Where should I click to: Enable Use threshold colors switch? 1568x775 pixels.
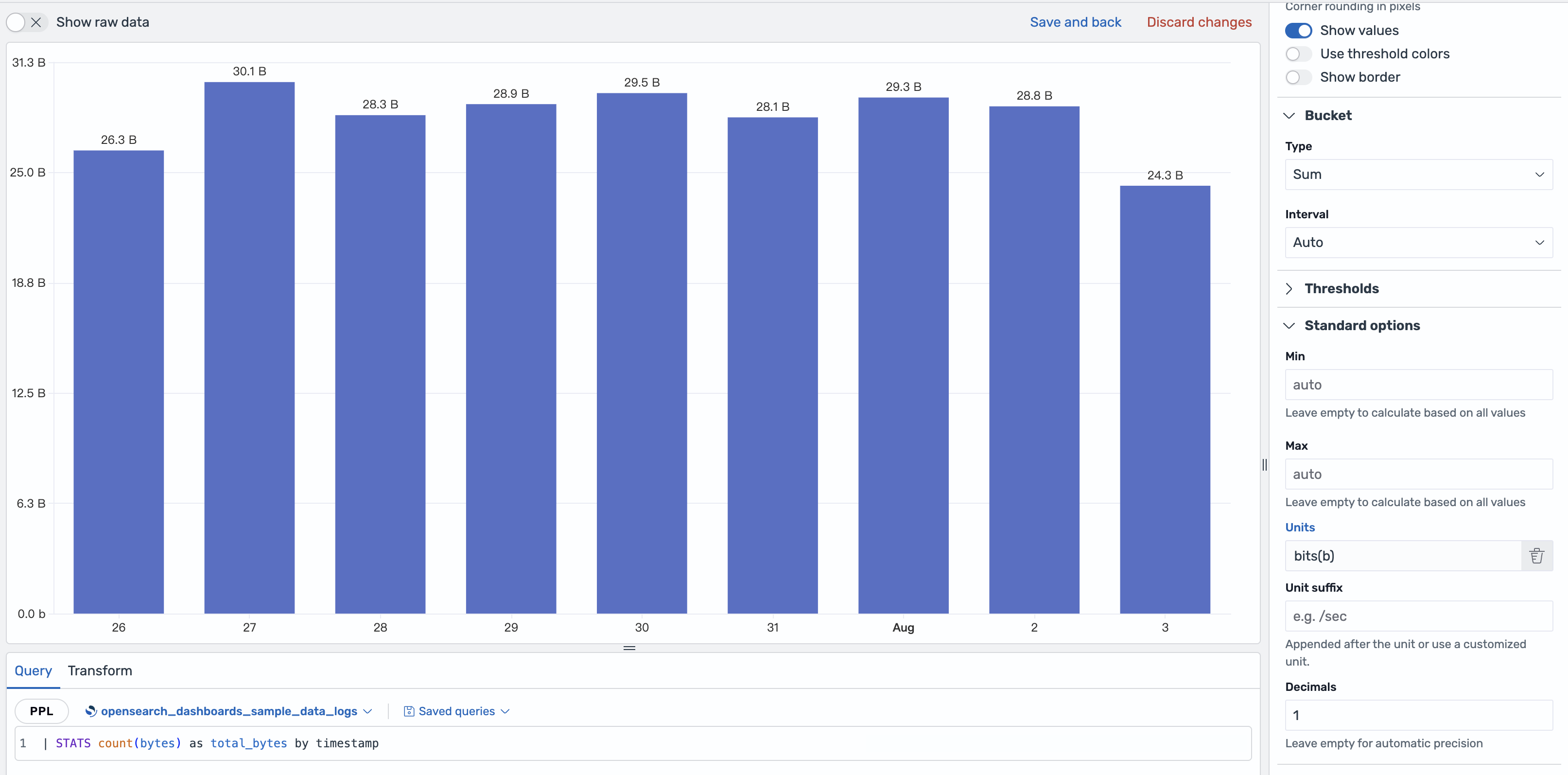coord(1298,53)
